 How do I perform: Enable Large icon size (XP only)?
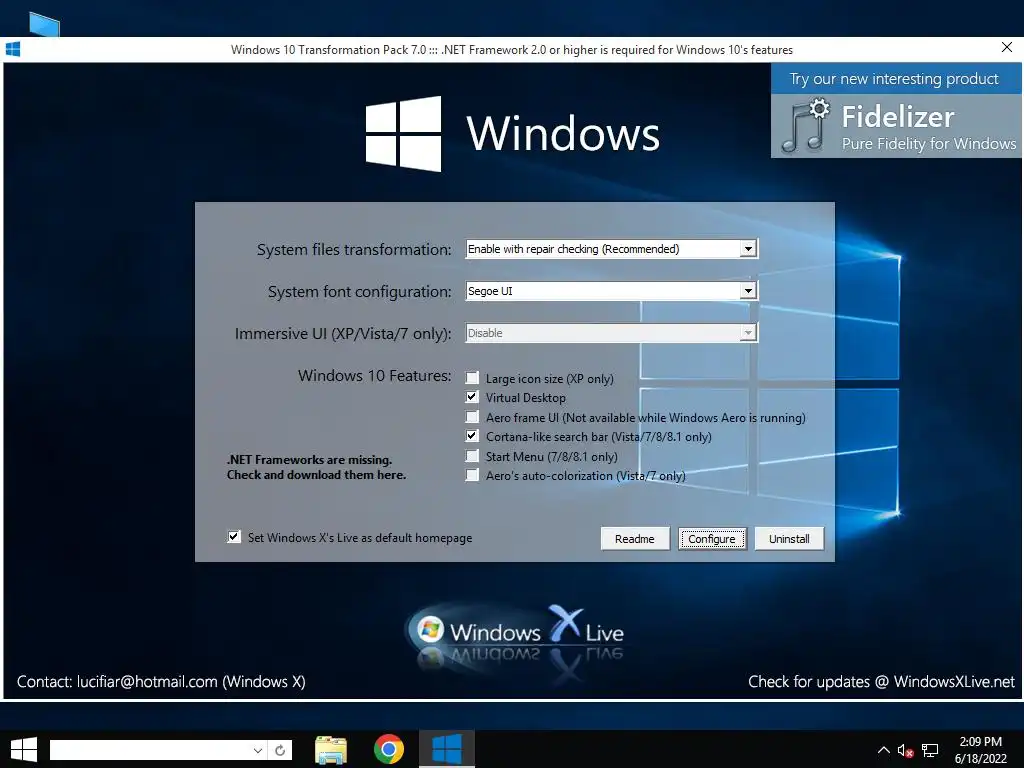point(472,378)
